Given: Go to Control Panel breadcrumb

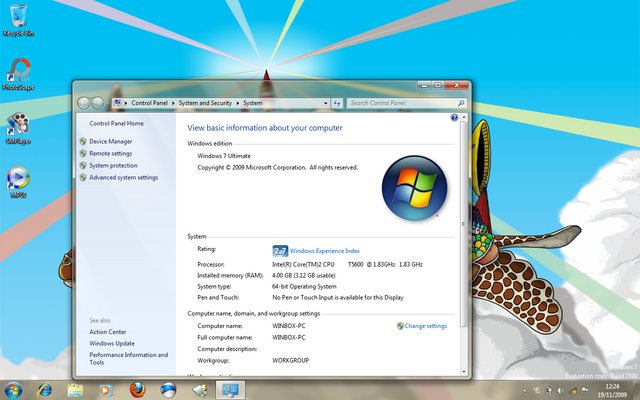Looking at the screenshot, I should point(149,103).
